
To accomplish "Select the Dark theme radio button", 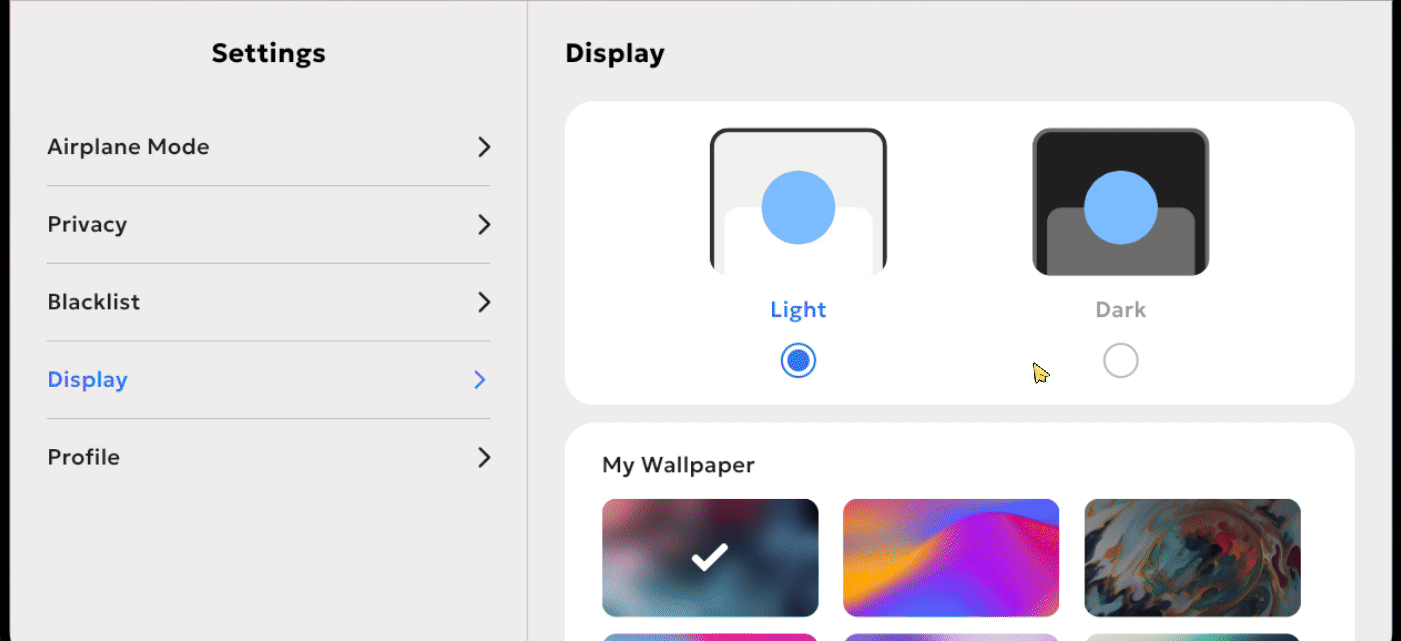I will click(x=1120, y=360).
